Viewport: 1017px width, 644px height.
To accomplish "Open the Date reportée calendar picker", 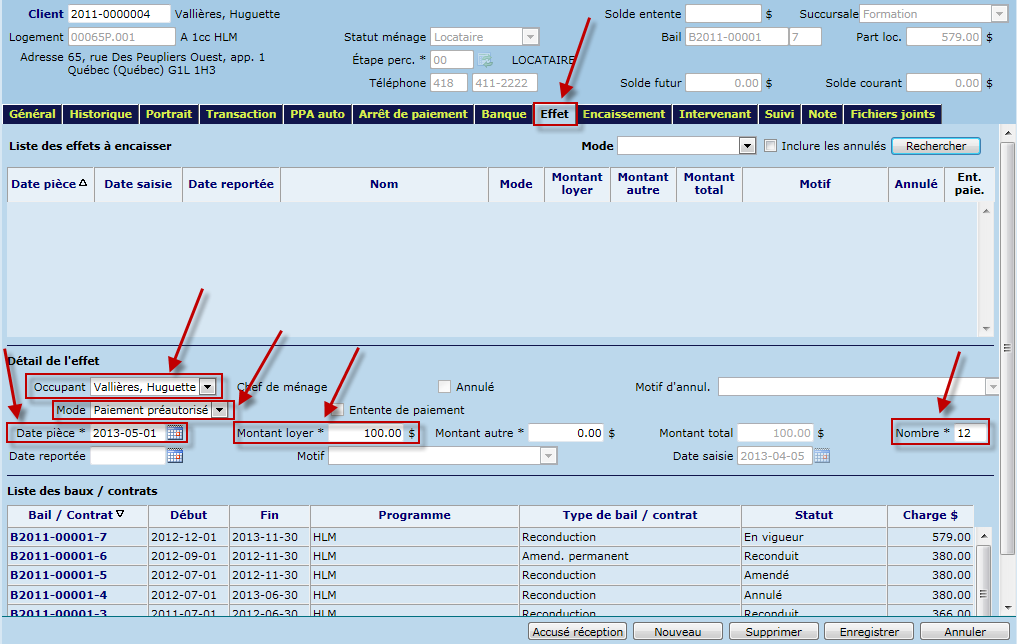I will click(x=175, y=456).
